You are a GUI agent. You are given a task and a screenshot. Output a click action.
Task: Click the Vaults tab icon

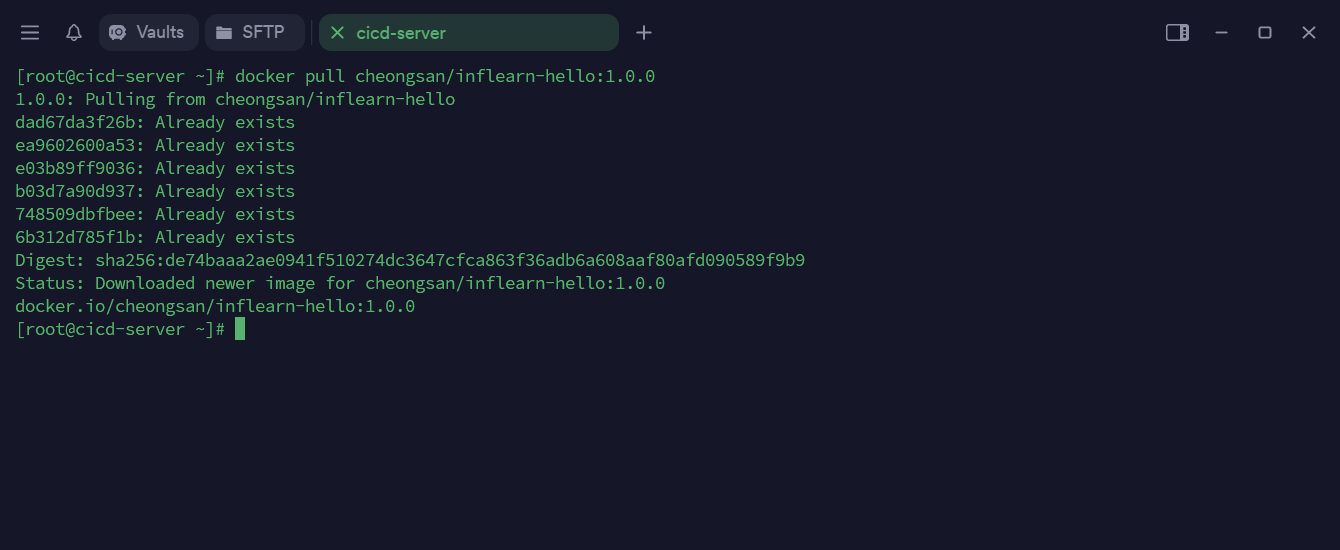[118, 33]
